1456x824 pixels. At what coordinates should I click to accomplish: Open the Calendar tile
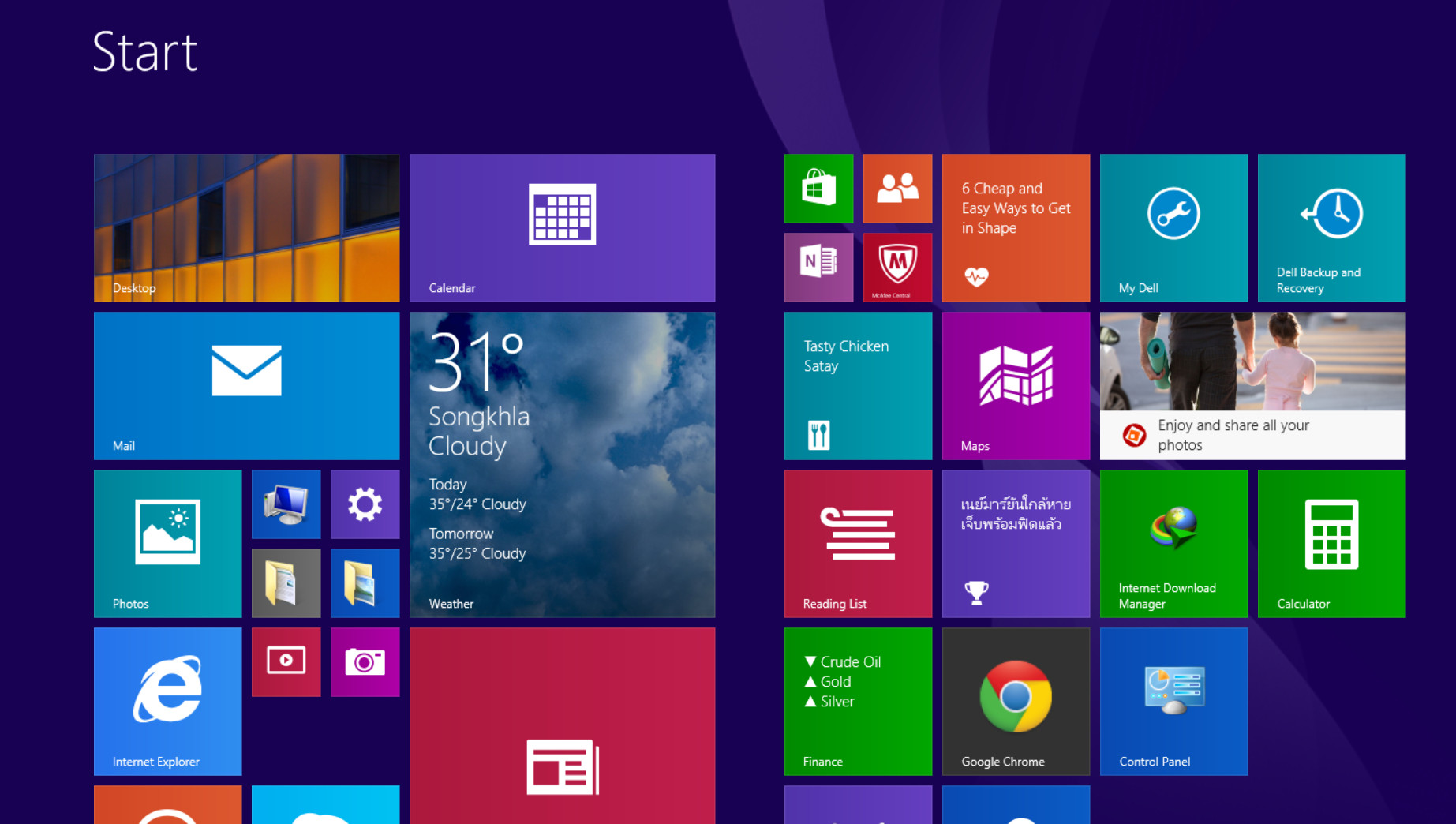pyautogui.click(x=562, y=227)
